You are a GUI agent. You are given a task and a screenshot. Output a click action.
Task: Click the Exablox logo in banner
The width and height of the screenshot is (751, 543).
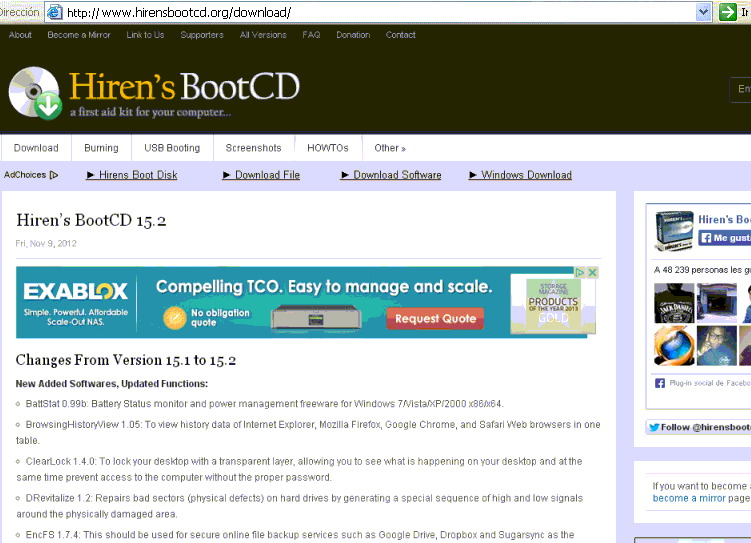[76, 291]
